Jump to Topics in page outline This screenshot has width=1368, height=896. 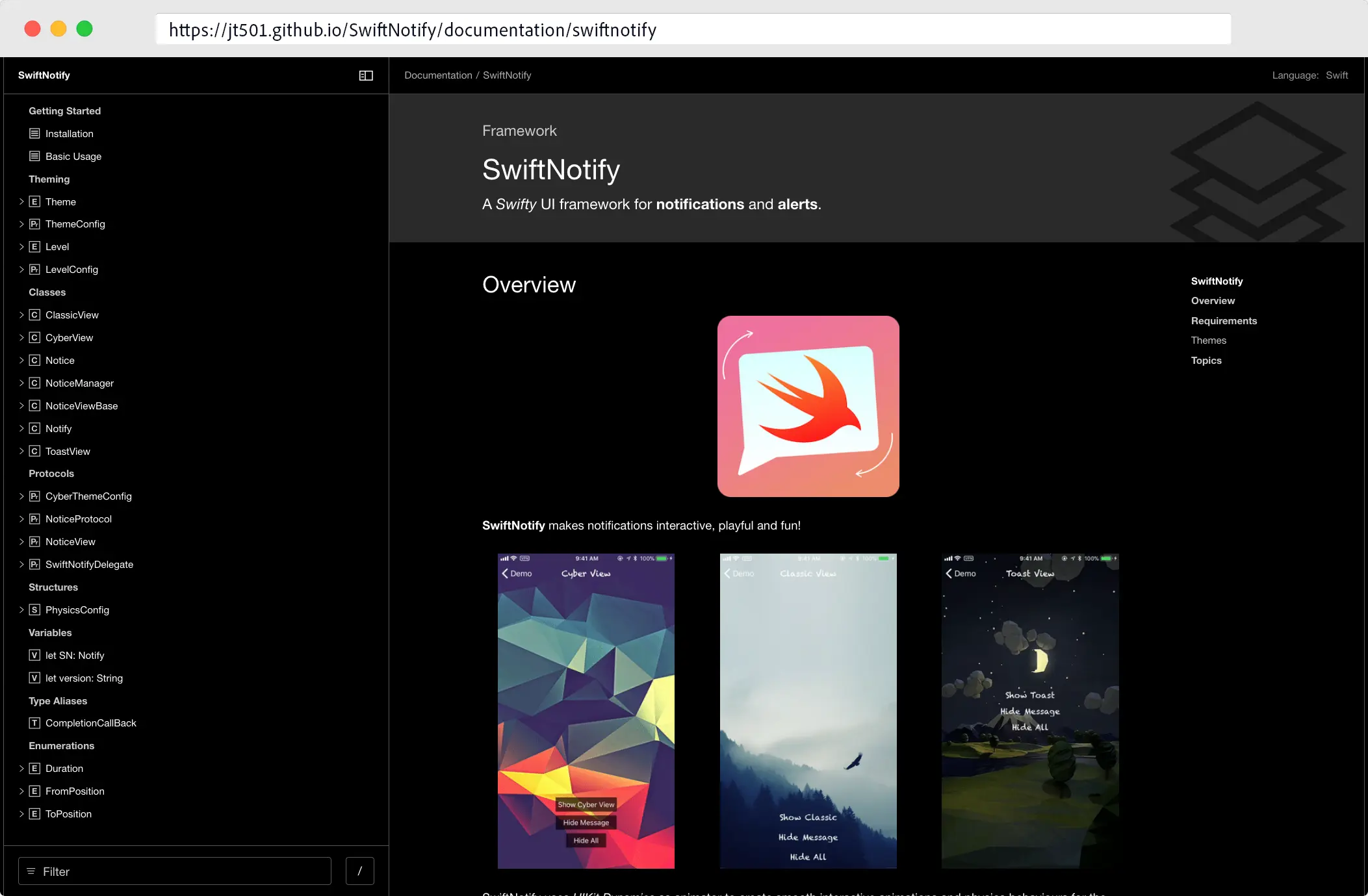(x=1206, y=361)
